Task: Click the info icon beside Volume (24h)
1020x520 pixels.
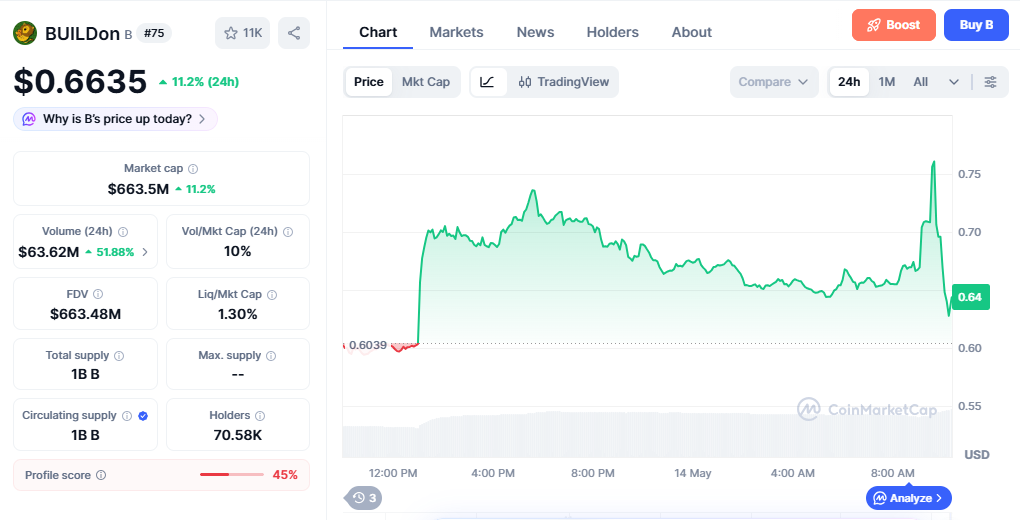Action: (x=123, y=232)
